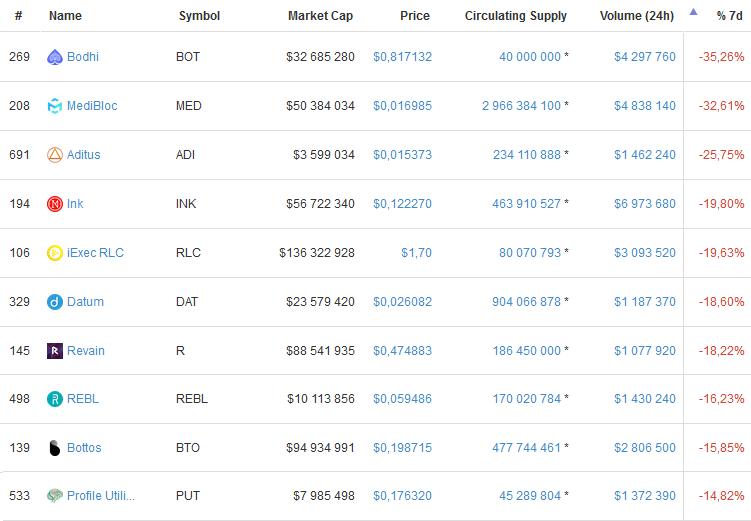This screenshot has height=521, width=751.
Task: Select Bodhi 7d change -35,26%
Action: [x=721, y=57]
